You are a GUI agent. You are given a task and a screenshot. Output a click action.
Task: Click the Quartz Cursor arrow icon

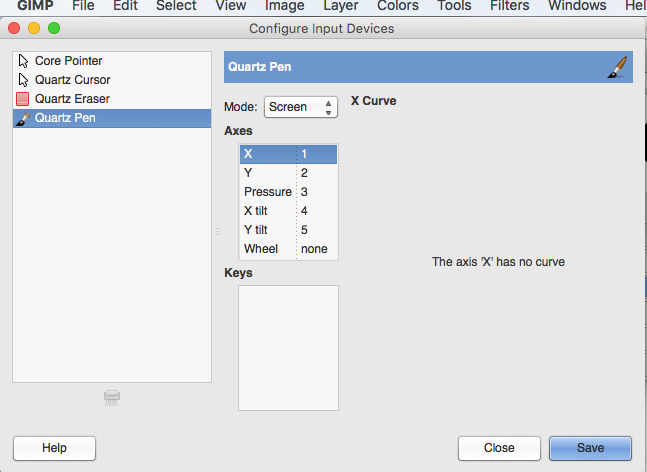tap(23, 80)
